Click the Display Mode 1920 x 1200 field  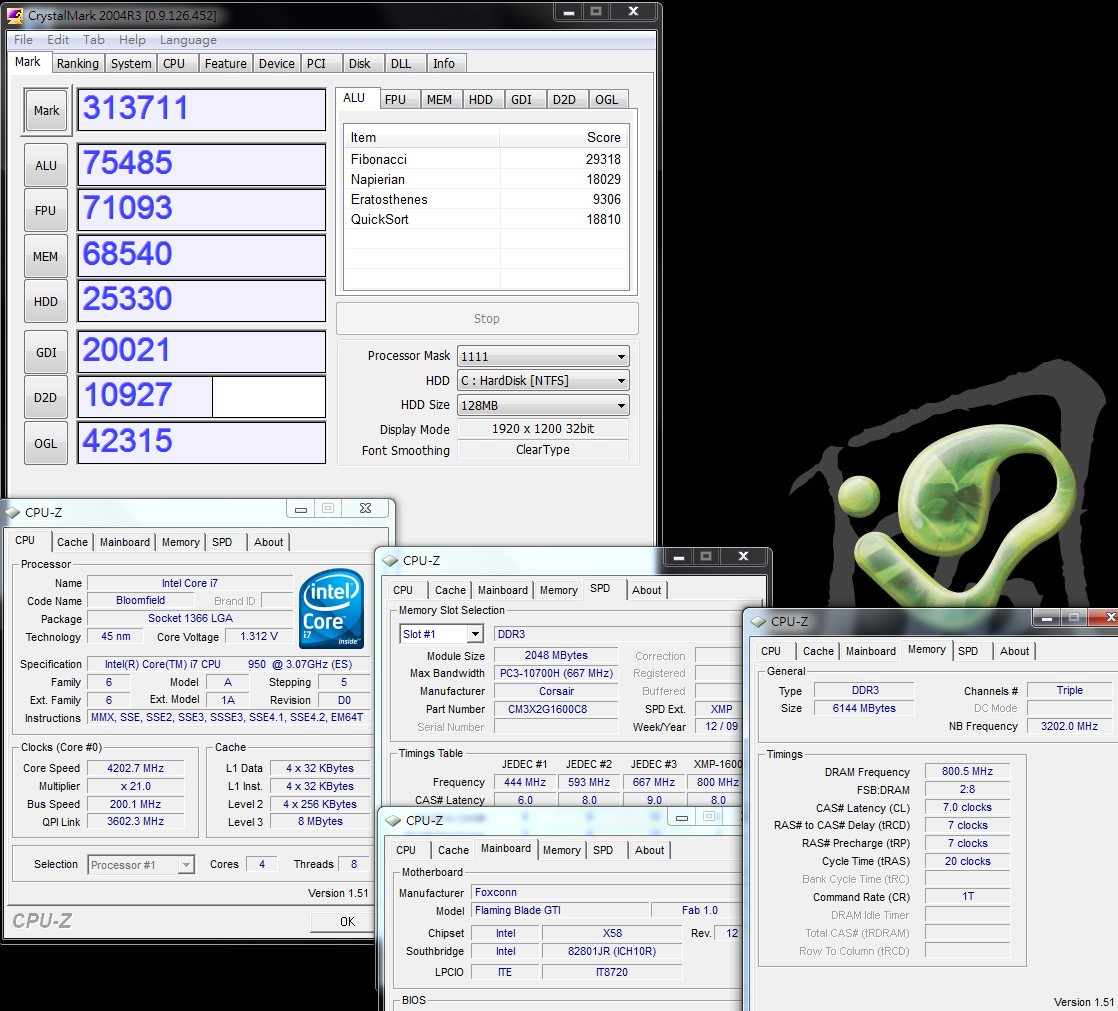tap(543, 428)
